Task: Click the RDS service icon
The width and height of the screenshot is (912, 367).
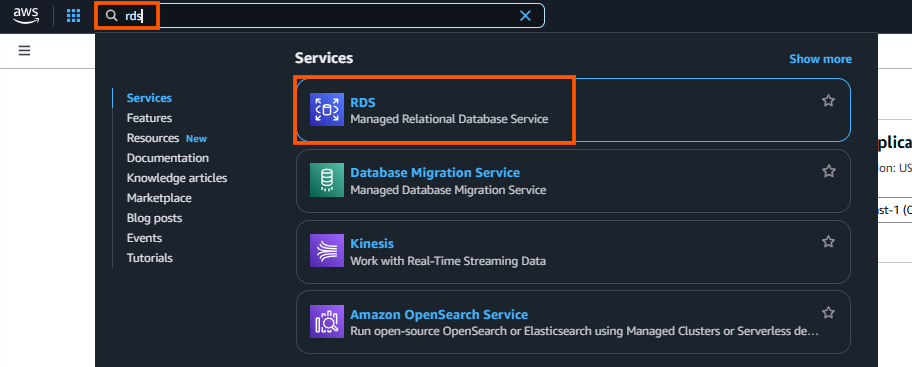Action: pyautogui.click(x=327, y=109)
